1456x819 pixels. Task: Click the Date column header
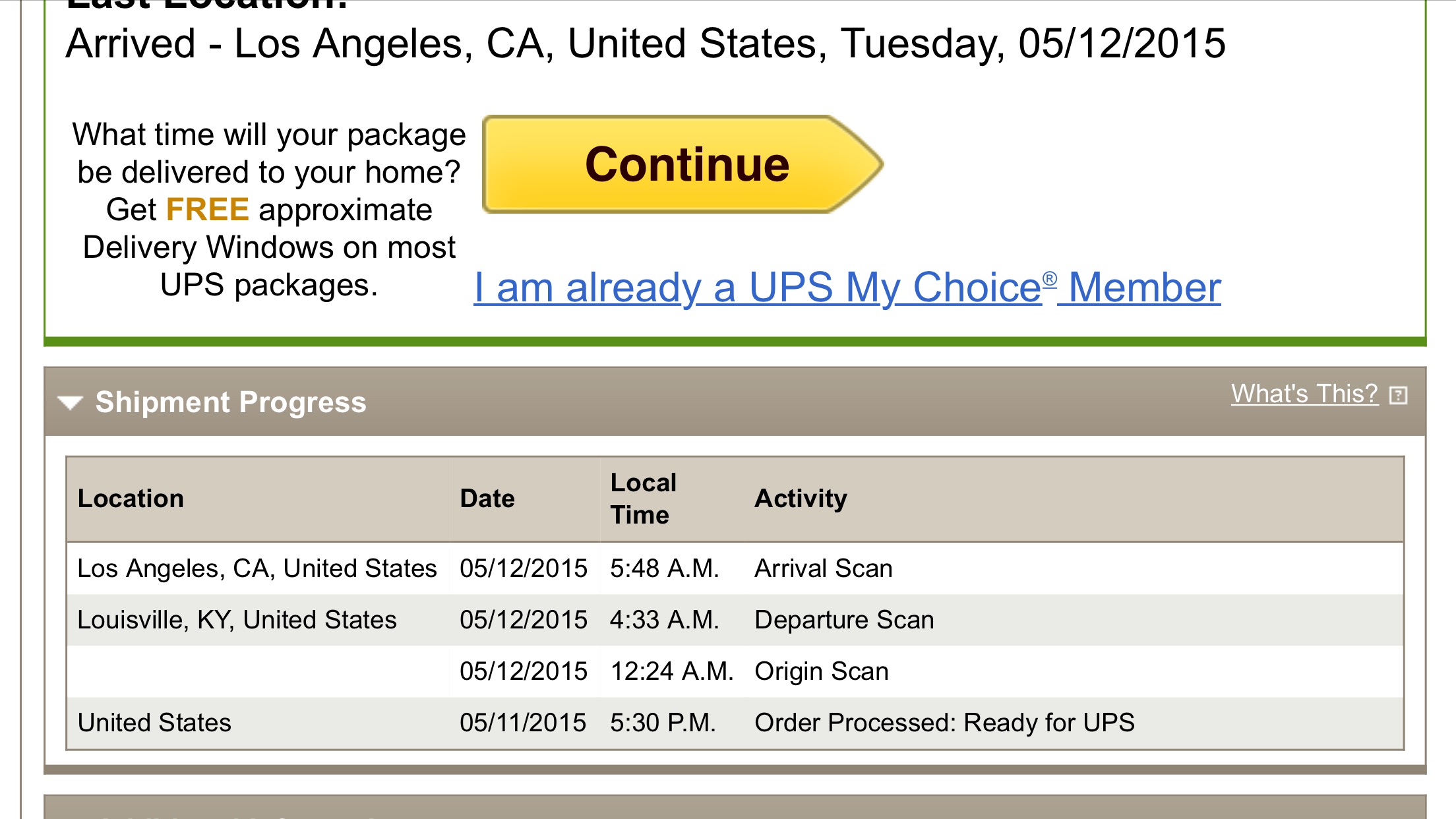coord(487,499)
